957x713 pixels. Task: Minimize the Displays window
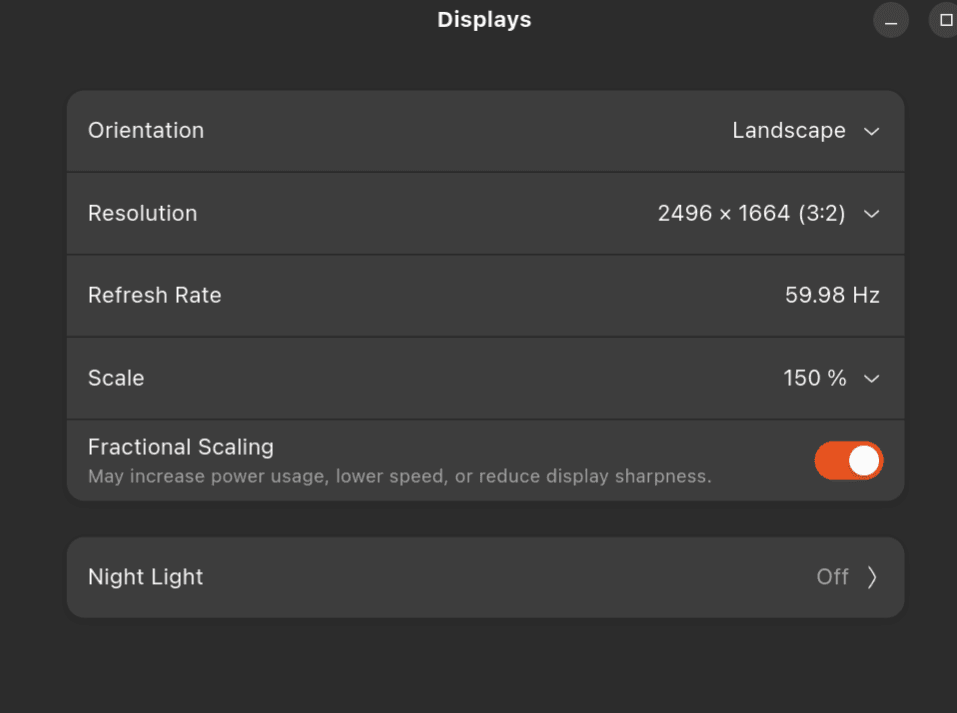click(890, 21)
